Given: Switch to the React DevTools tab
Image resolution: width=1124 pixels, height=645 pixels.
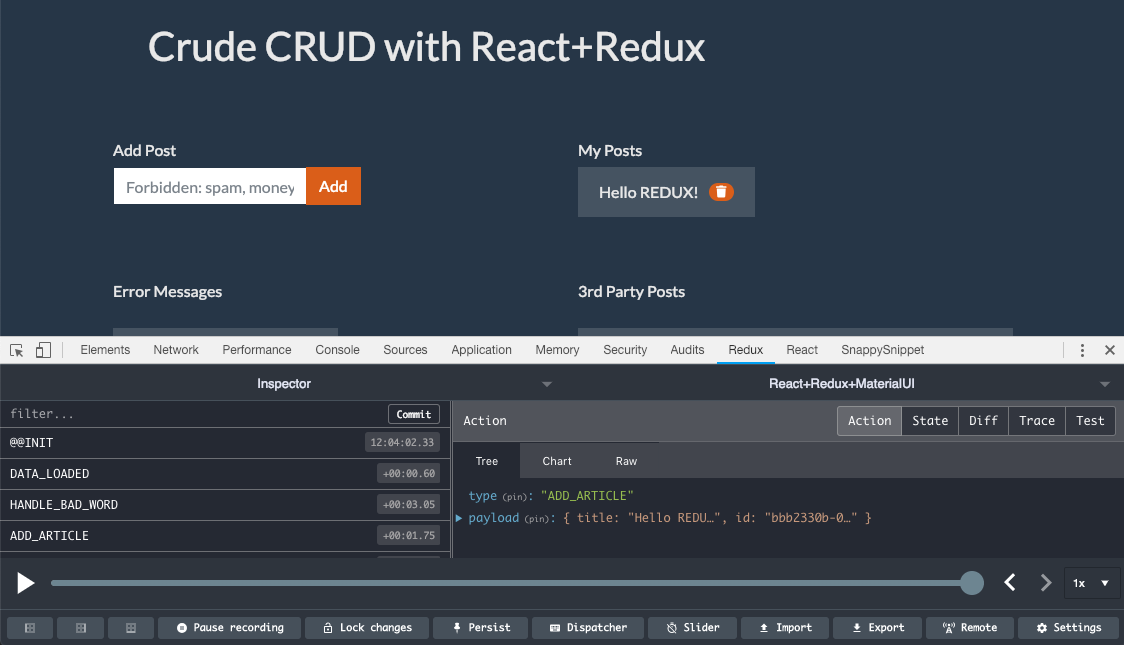Looking at the screenshot, I should pos(802,350).
